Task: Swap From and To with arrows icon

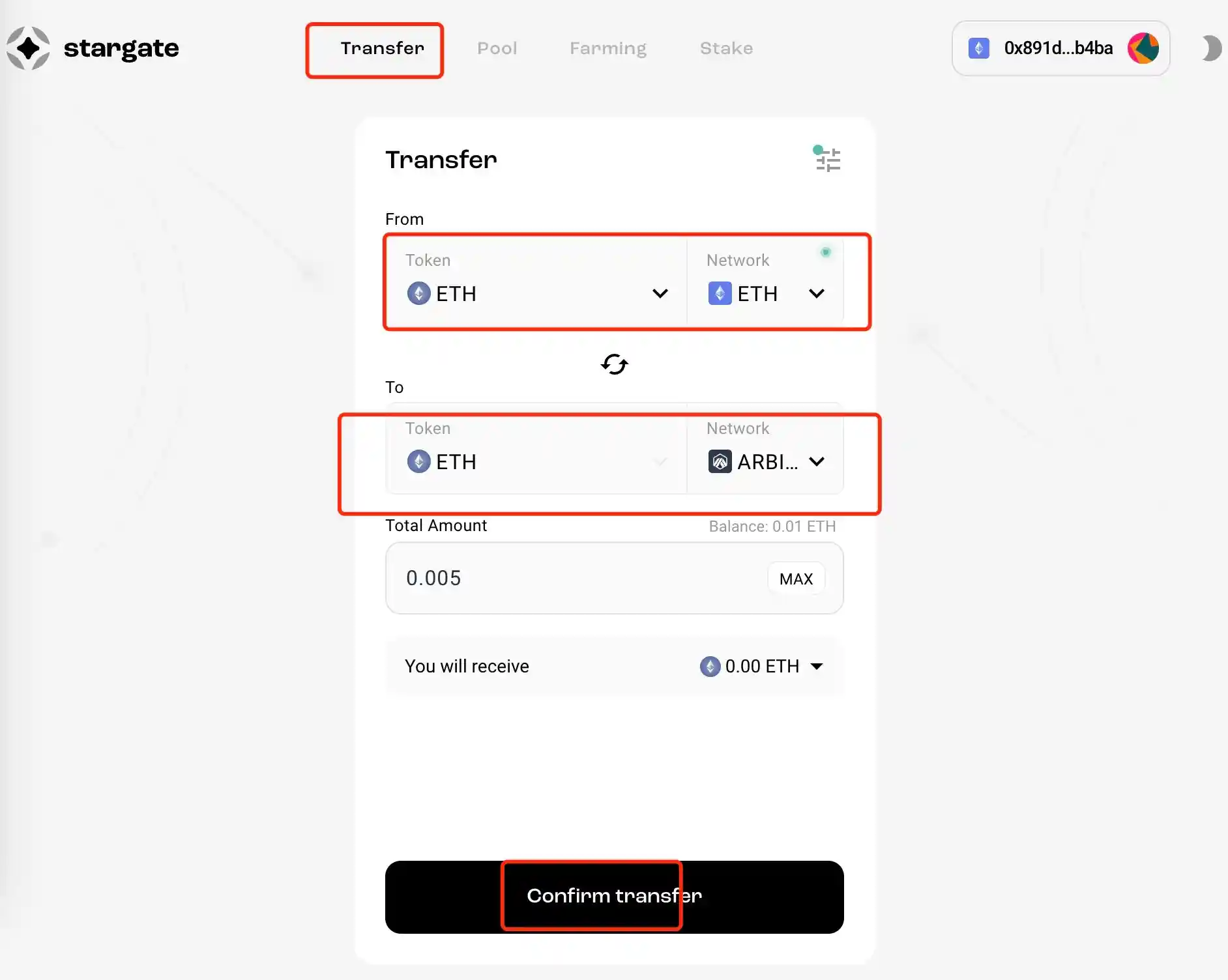Action: (614, 364)
